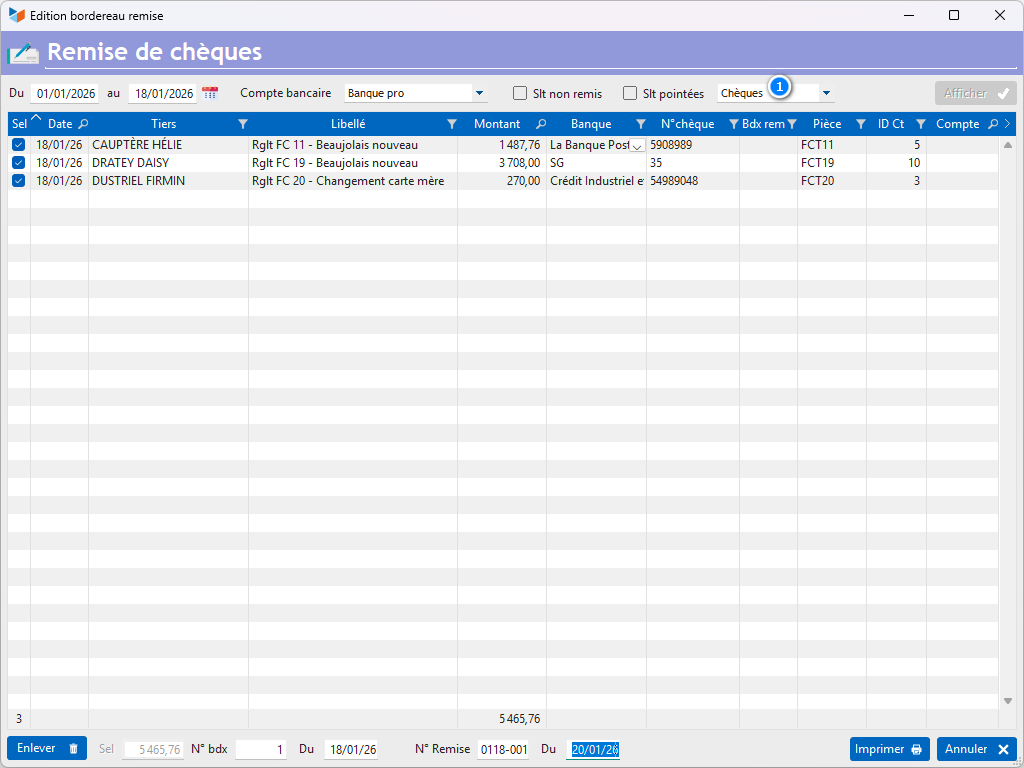Click search icon in Montant column
Screen dimensions: 1024x768
coord(541,125)
